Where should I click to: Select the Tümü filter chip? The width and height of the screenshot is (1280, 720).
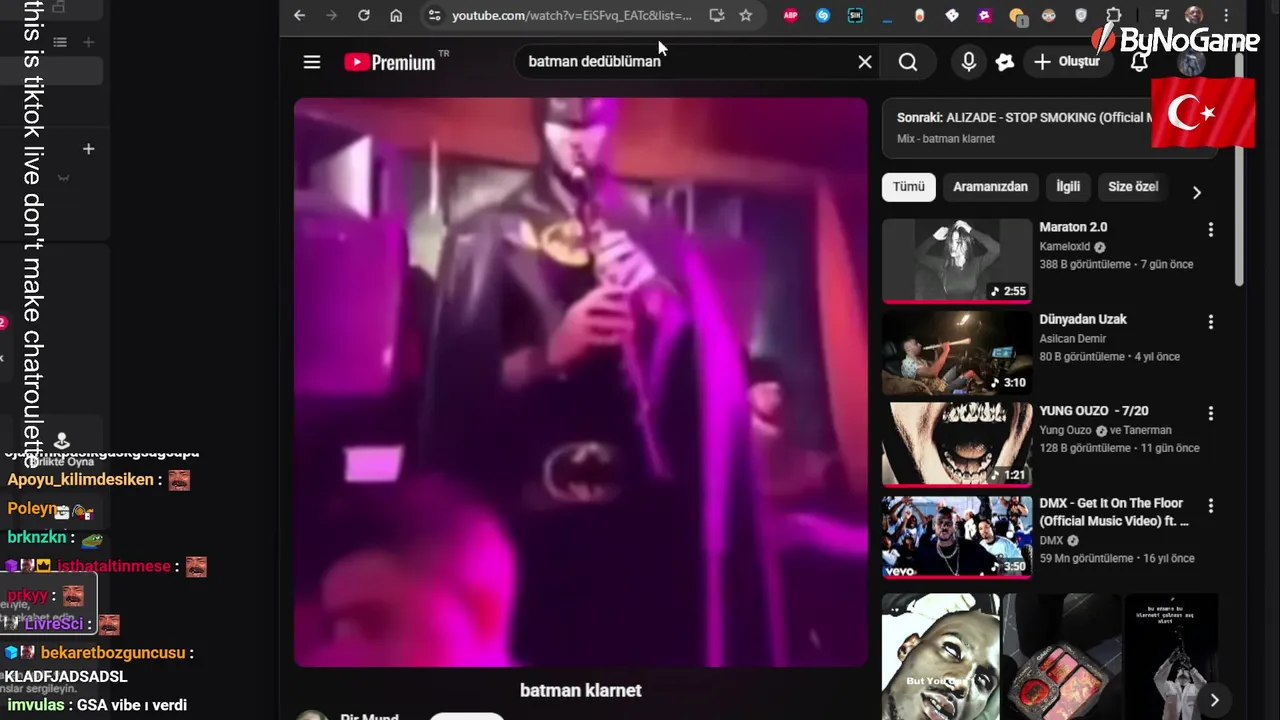tap(909, 187)
